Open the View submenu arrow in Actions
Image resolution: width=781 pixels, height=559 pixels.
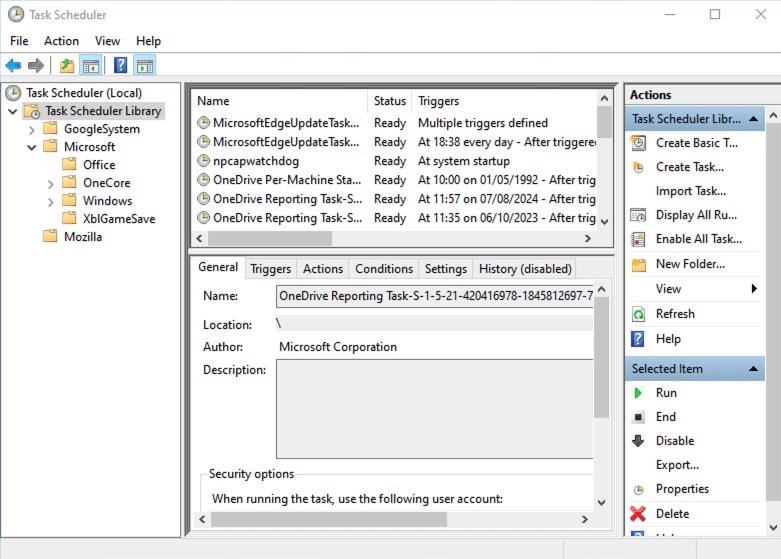(754, 288)
